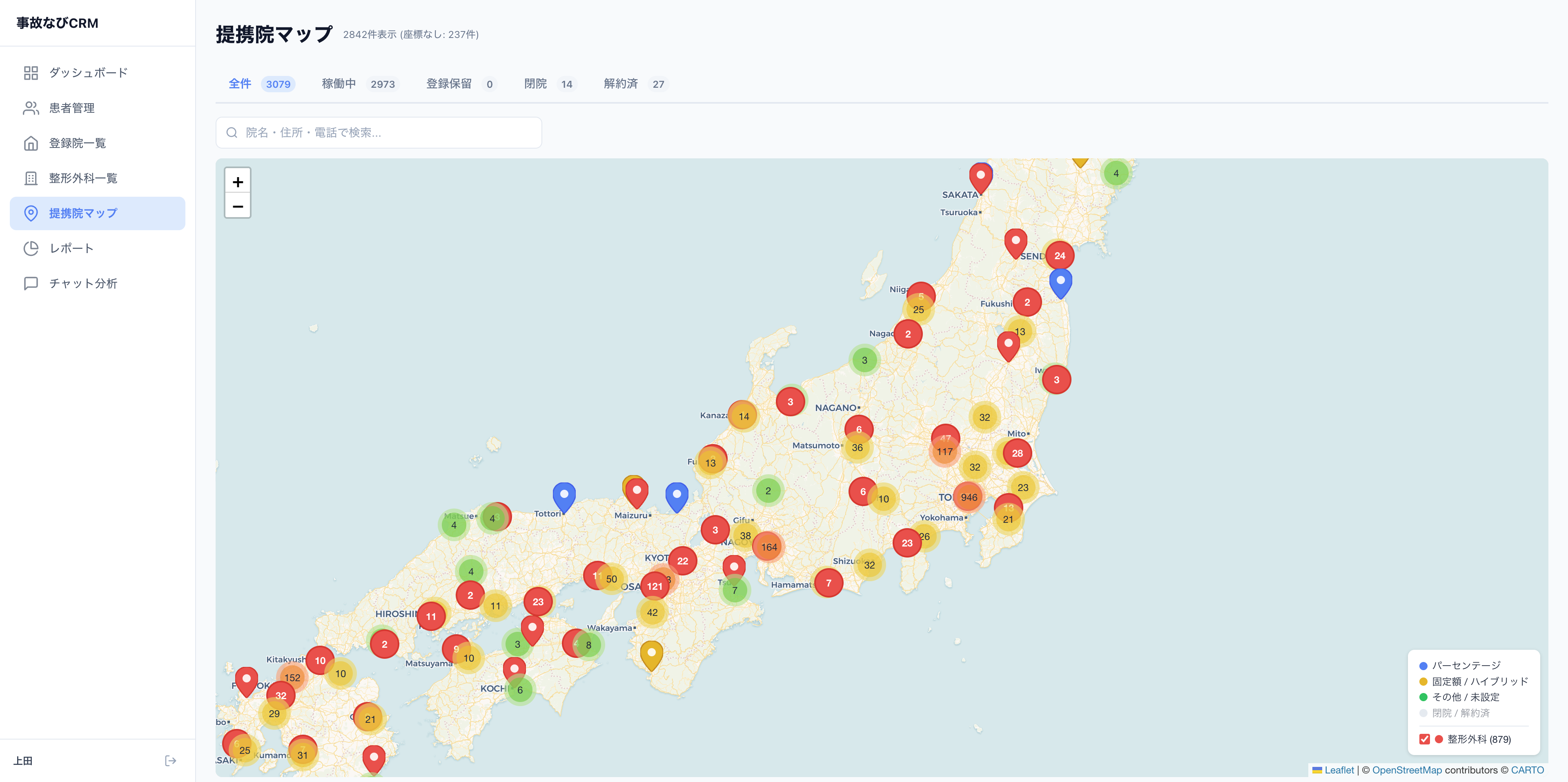Screen dimensions: 1568x782
Task: Zoom in with the map plus button
Action: click(x=237, y=181)
